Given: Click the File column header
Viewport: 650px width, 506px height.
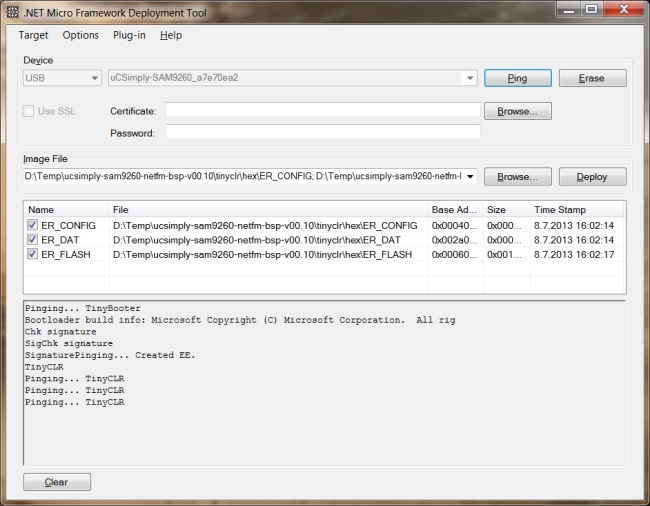Looking at the screenshot, I should tap(268, 210).
